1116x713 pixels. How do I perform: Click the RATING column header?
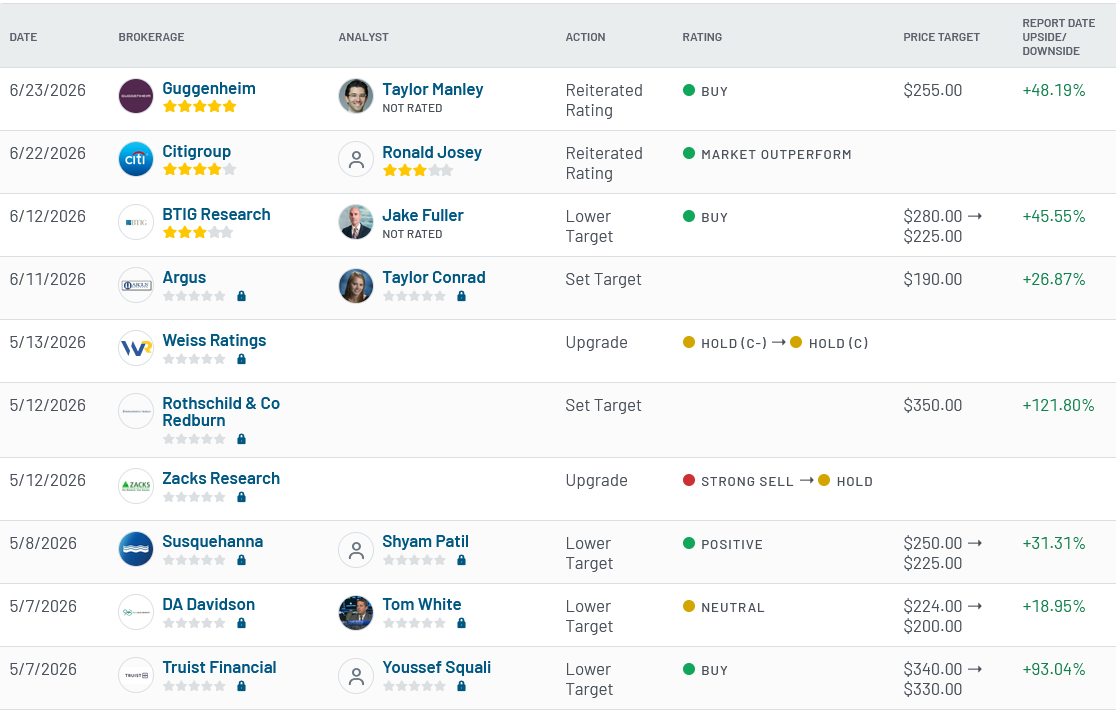702,37
